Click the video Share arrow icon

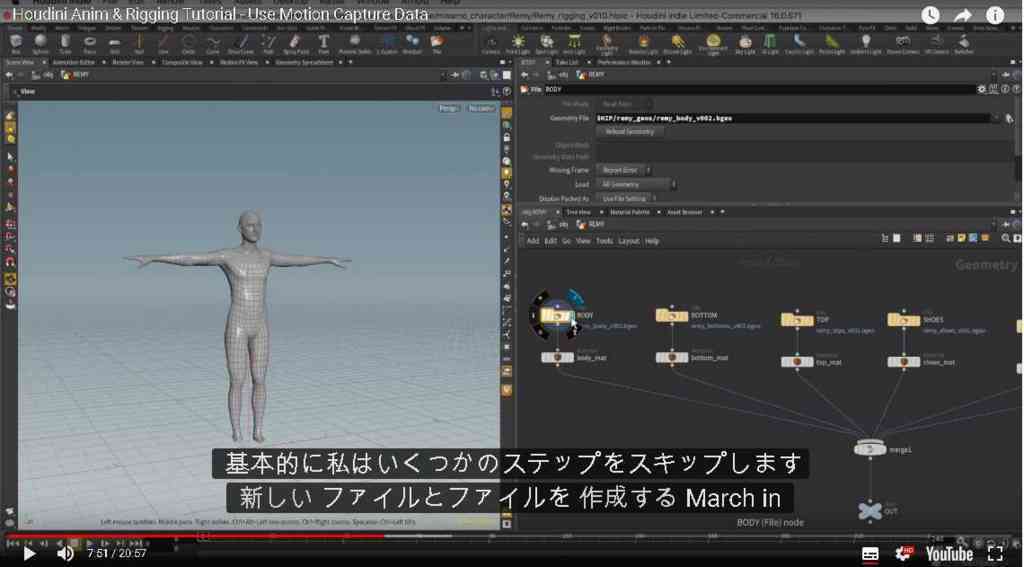click(963, 15)
